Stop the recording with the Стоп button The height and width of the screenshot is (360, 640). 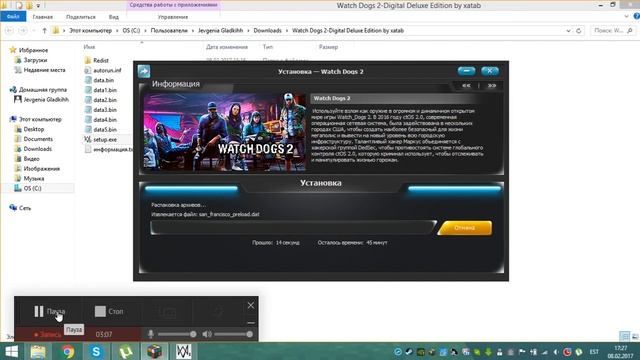(x=109, y=311)
